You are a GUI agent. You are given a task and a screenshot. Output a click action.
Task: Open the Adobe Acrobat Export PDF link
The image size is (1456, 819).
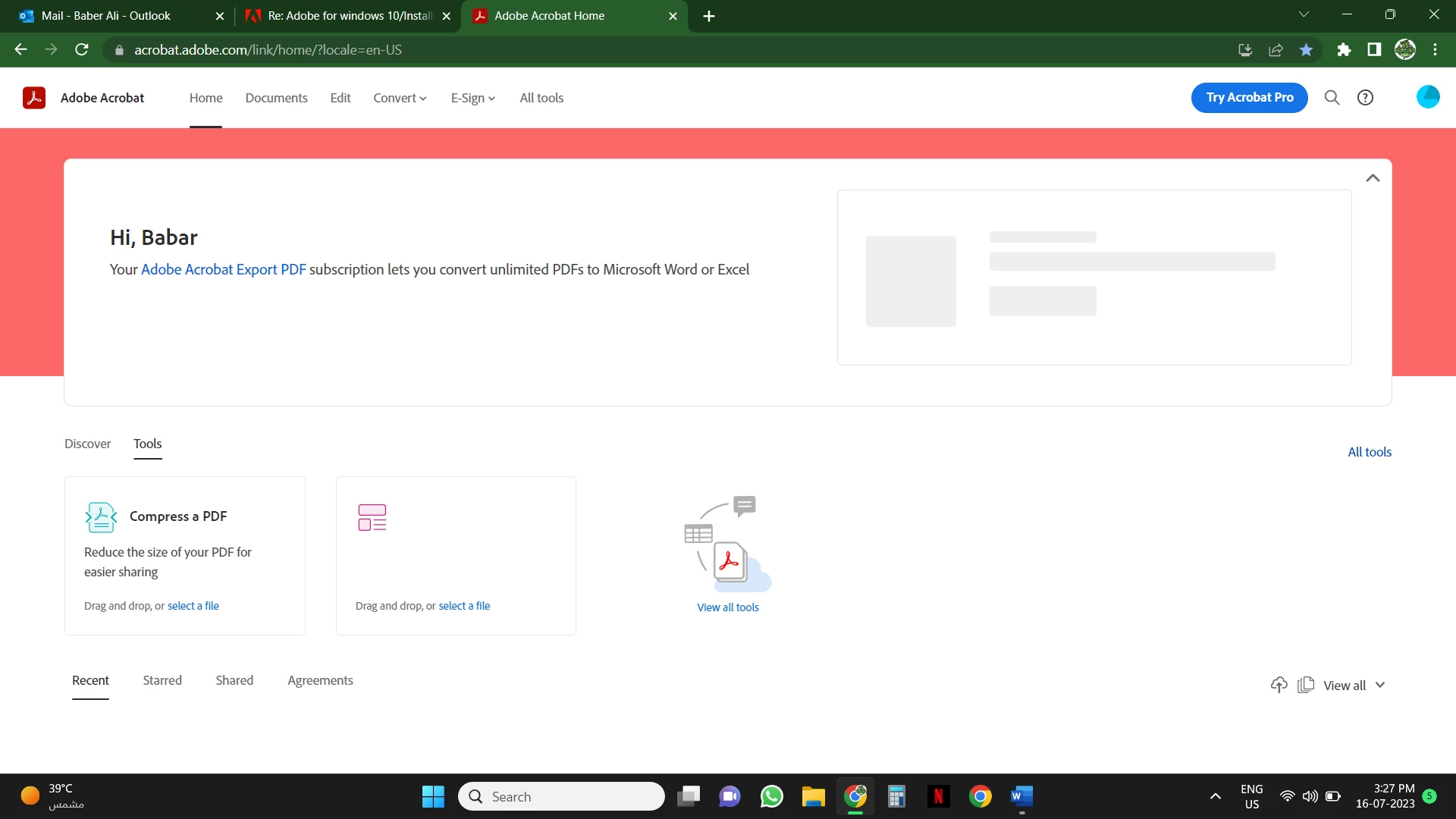(223, 269)
